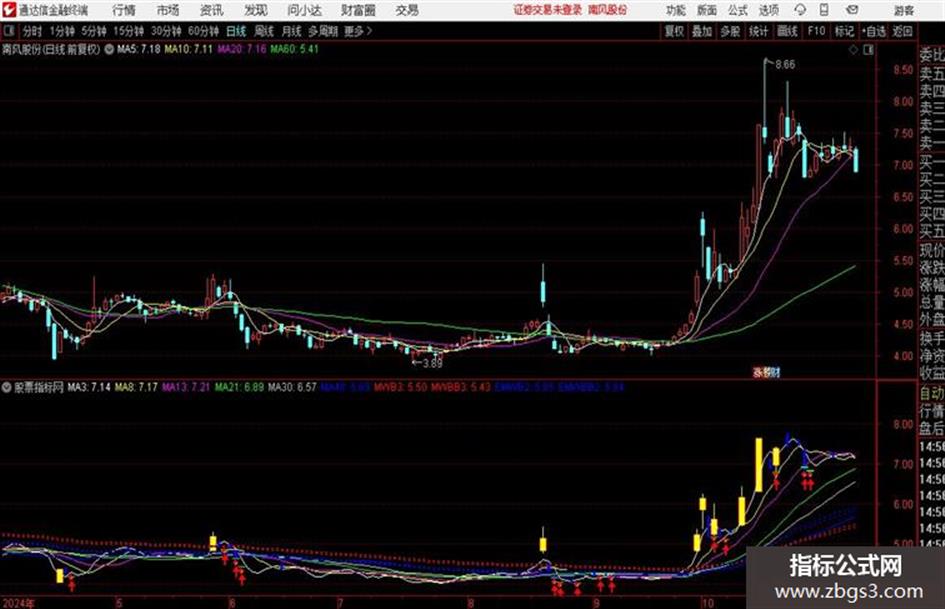Open the 功能 menu
The image size is (945, 609).
676,10
